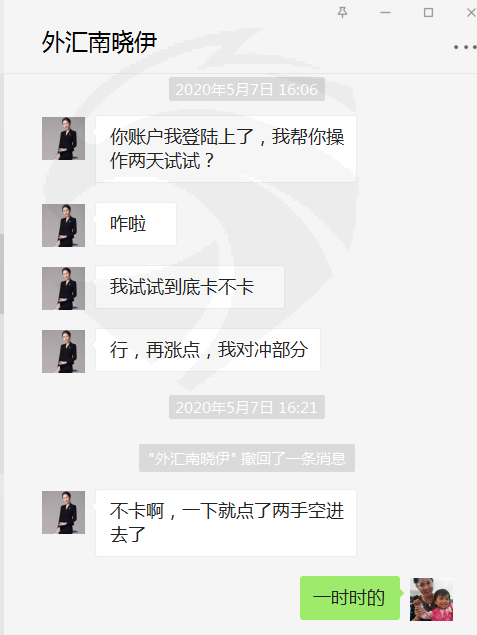Click sender avatar beside 你账户我登陆上了 message
477x635 pixels.
(64, 139)
